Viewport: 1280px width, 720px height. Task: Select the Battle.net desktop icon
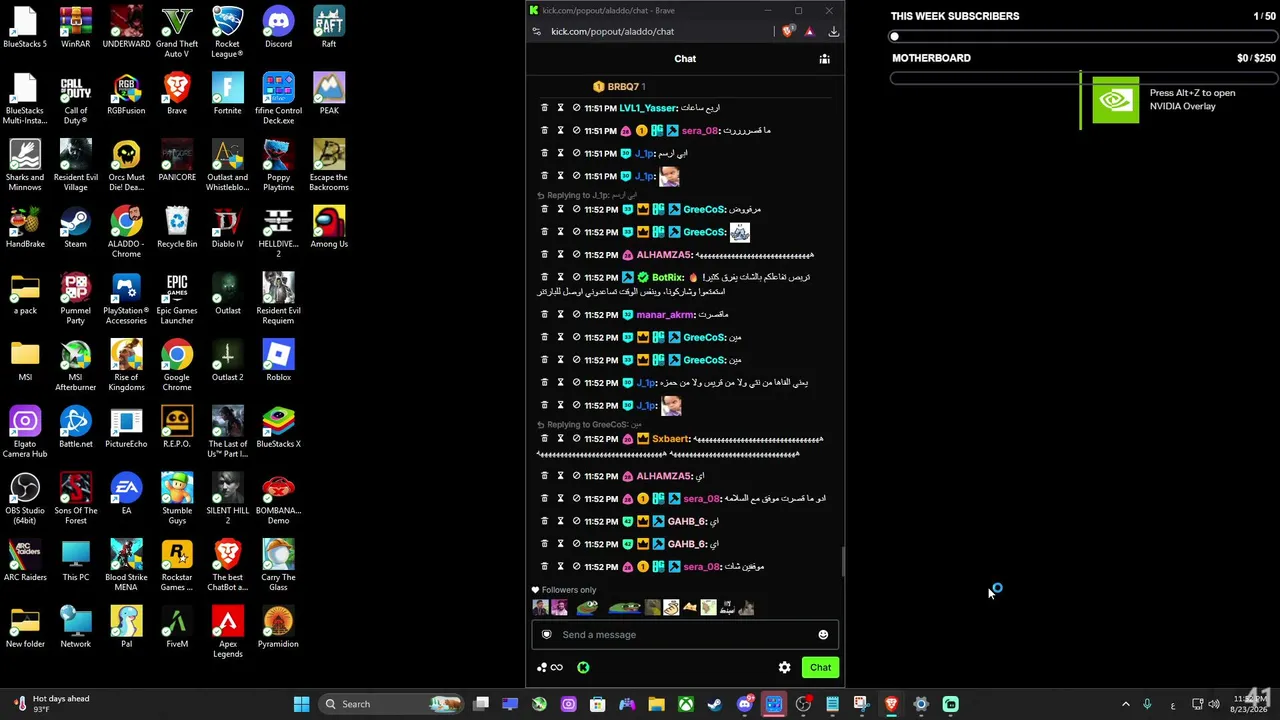[75, 427]
